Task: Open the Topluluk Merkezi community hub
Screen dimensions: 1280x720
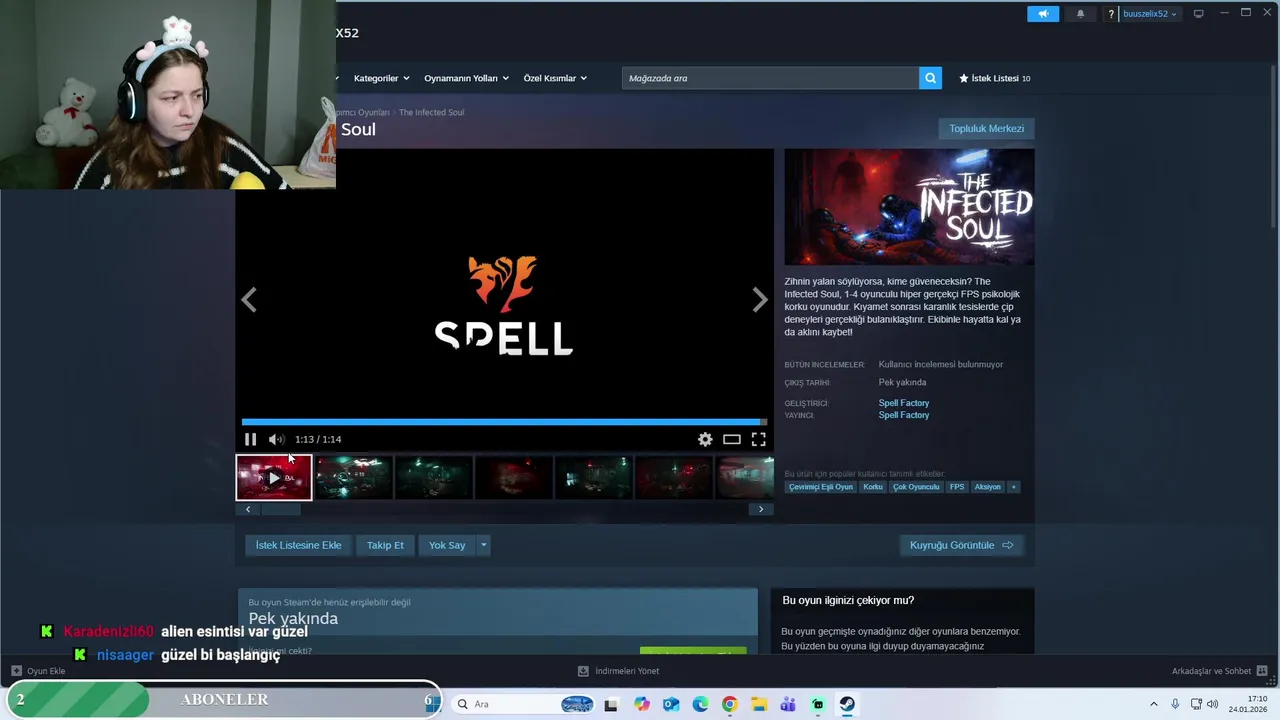Action: [x=986, y=128]
